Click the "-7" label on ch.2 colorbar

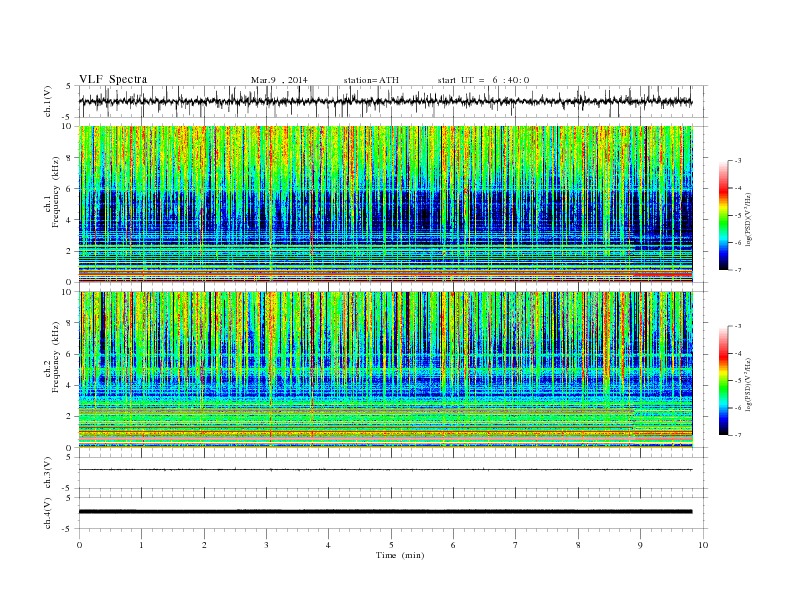(x=738, y=435)
